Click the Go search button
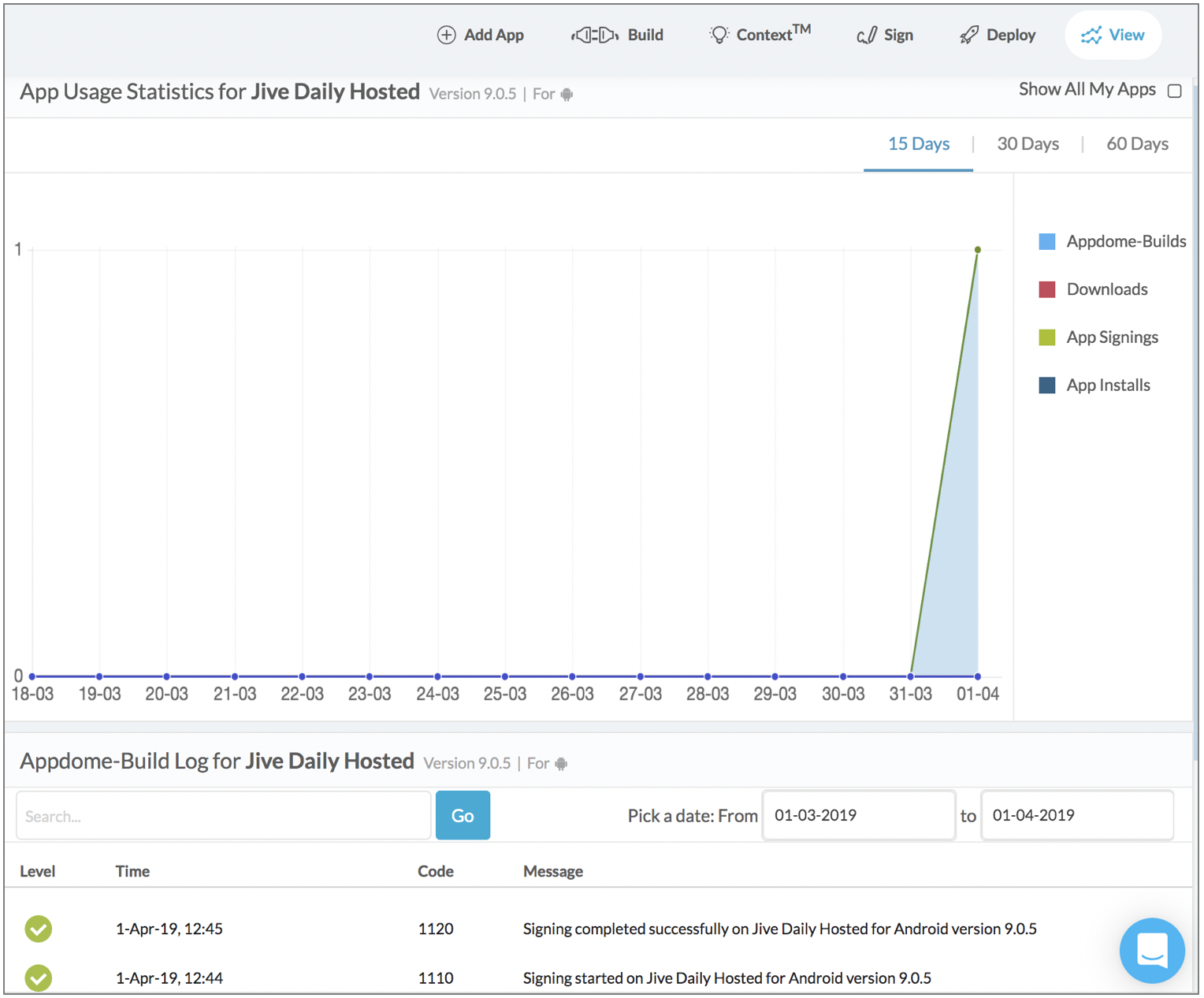 point(463,815)
